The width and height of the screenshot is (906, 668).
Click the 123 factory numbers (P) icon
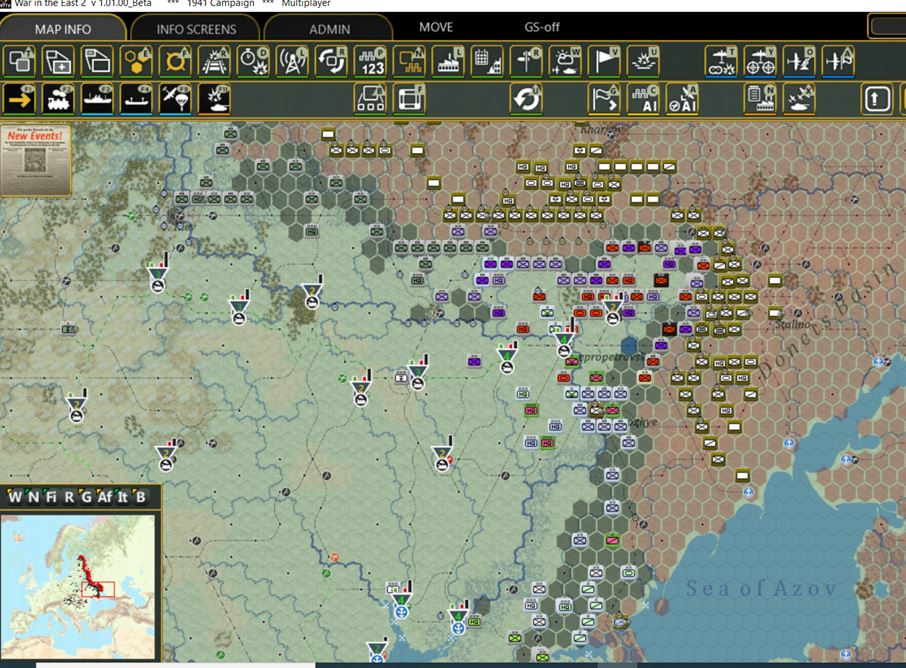(370, 61)
